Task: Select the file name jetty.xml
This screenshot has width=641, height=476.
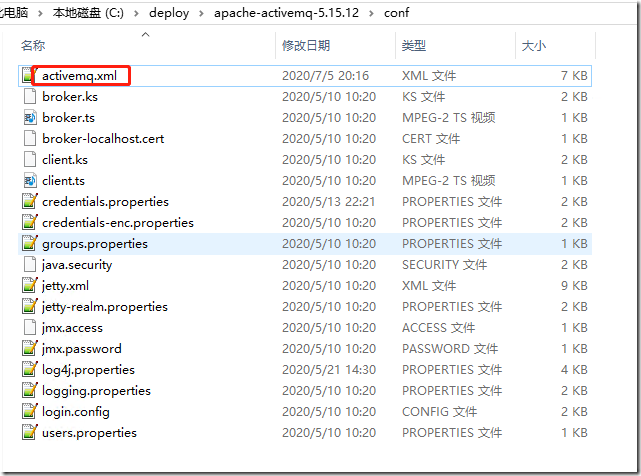Action: (65, 286)
